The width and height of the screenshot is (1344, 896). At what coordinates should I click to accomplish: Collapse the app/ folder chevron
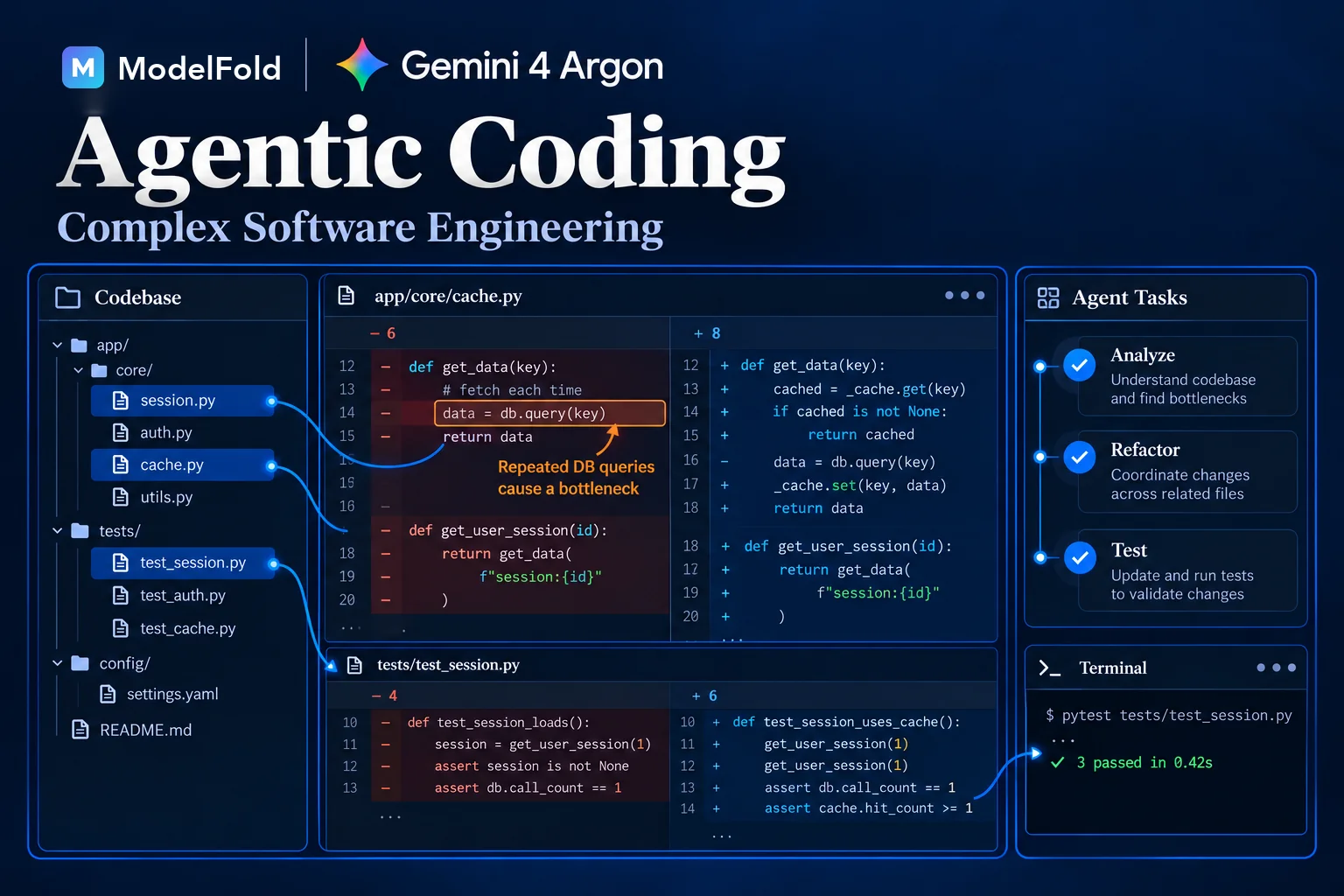(x=57, y=346)
